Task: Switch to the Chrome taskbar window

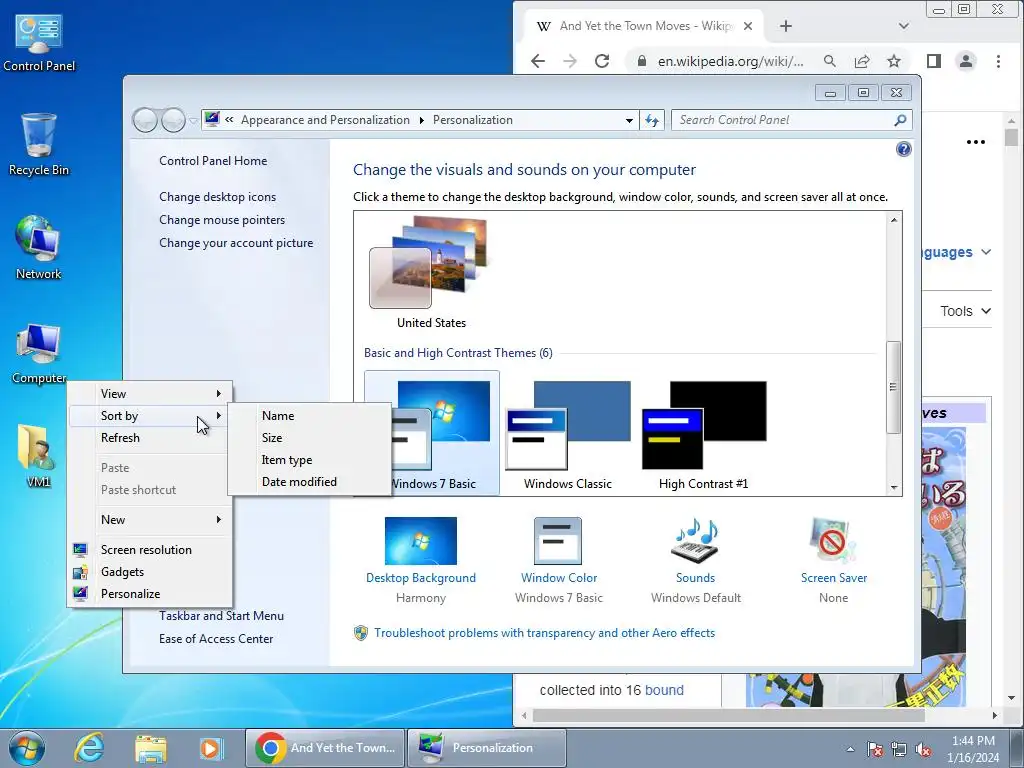Action: (x=325, y=748)
